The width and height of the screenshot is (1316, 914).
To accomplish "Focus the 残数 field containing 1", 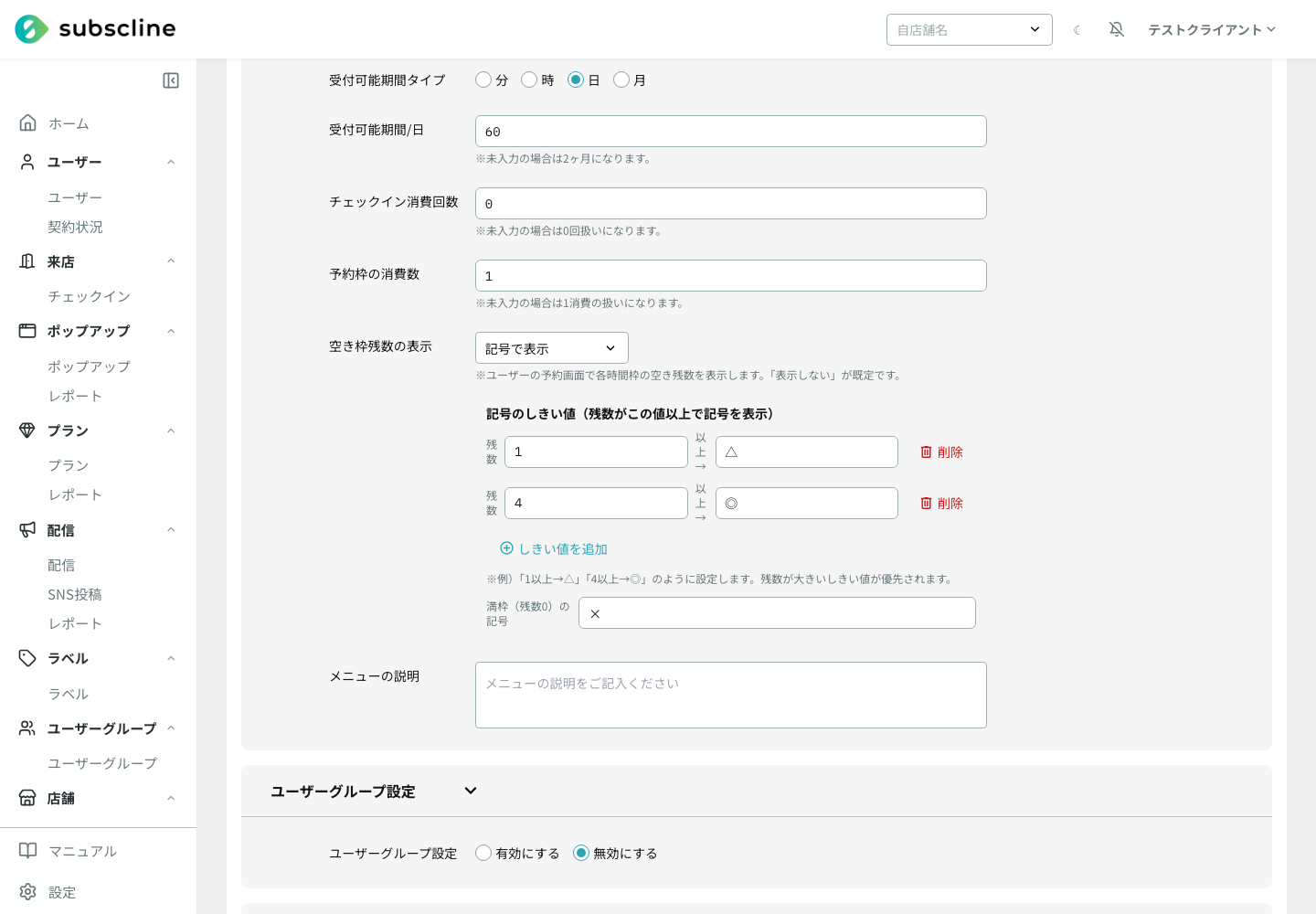I will tap(596, 452).
